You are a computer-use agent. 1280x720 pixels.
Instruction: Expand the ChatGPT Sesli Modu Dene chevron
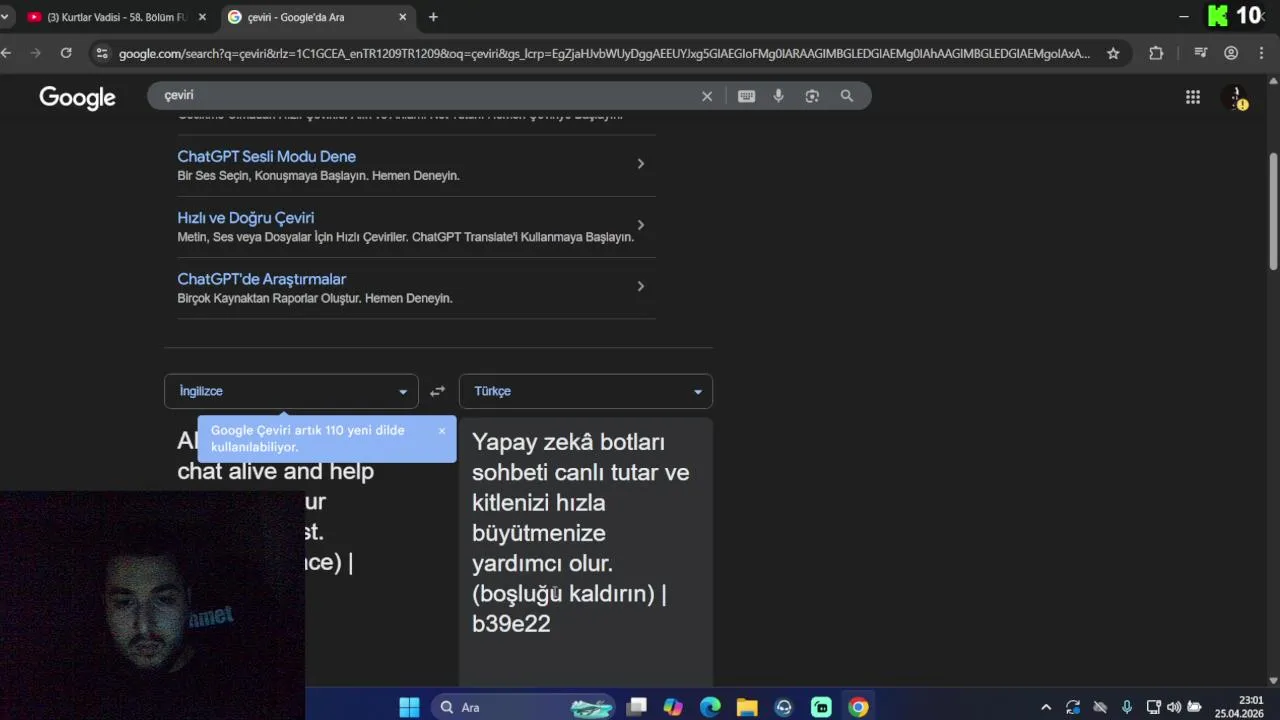point(641,164)
